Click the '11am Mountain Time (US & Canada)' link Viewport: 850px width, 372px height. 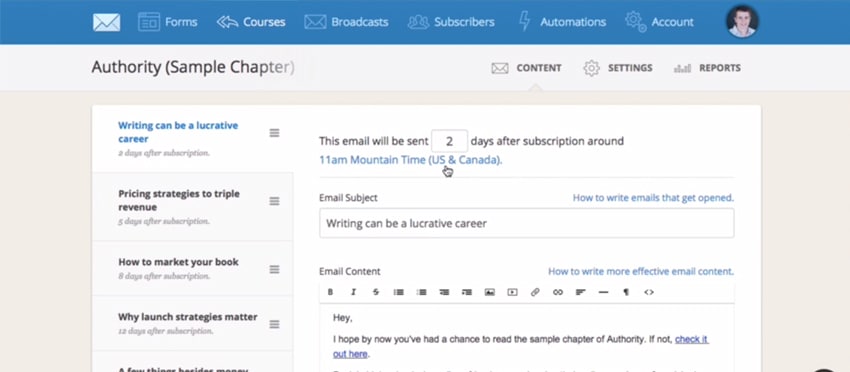click(410, 160)
